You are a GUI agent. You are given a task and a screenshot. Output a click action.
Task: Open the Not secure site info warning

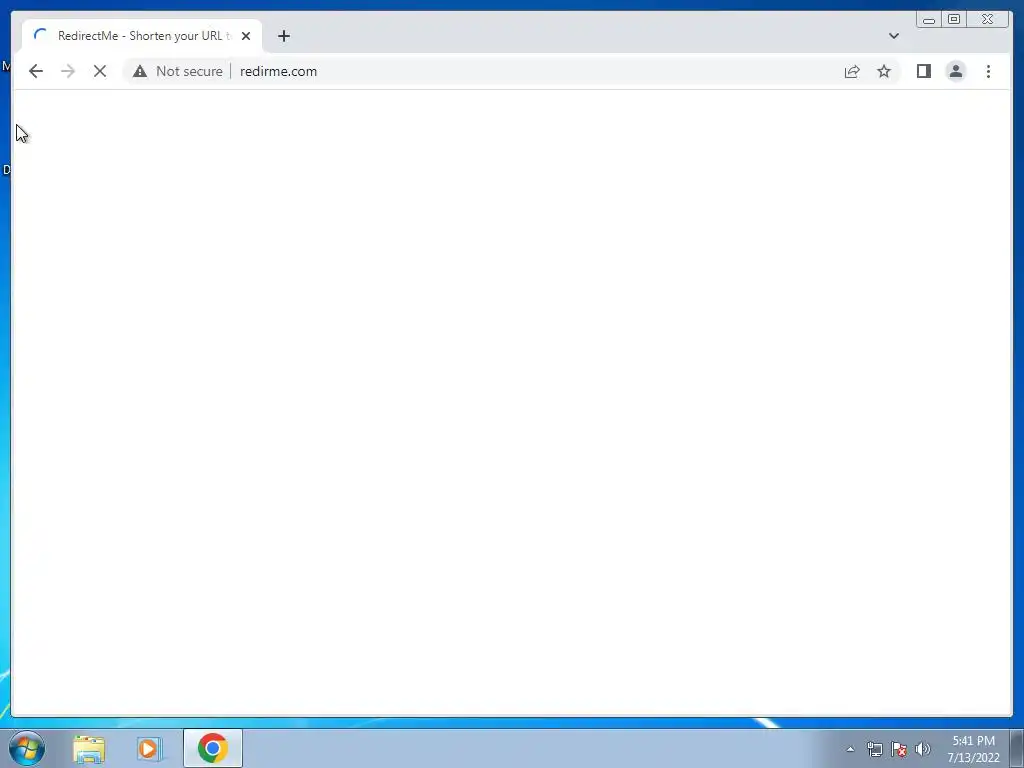pos(178,71)
